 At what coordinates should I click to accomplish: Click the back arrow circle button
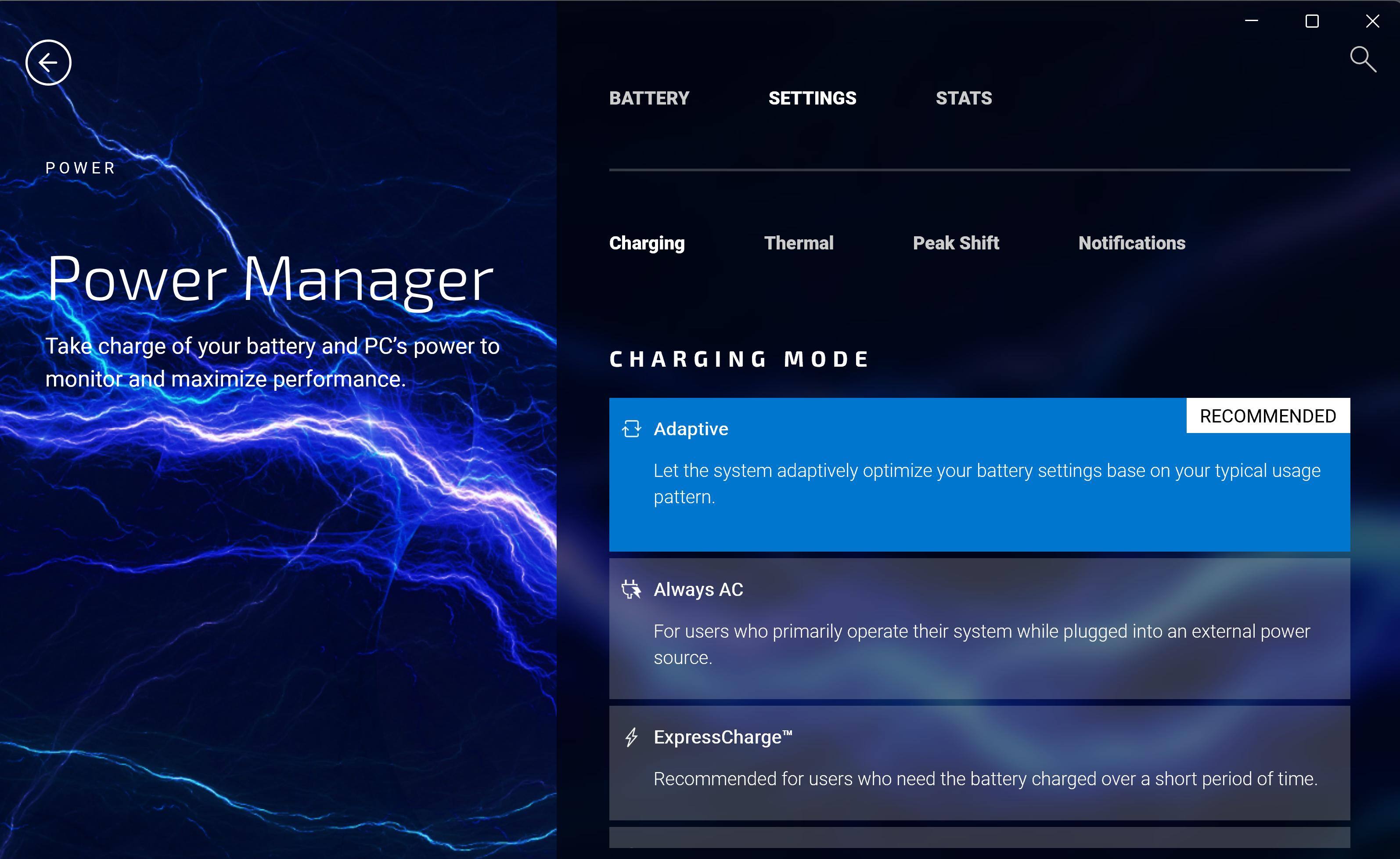[x=48, y=62]
